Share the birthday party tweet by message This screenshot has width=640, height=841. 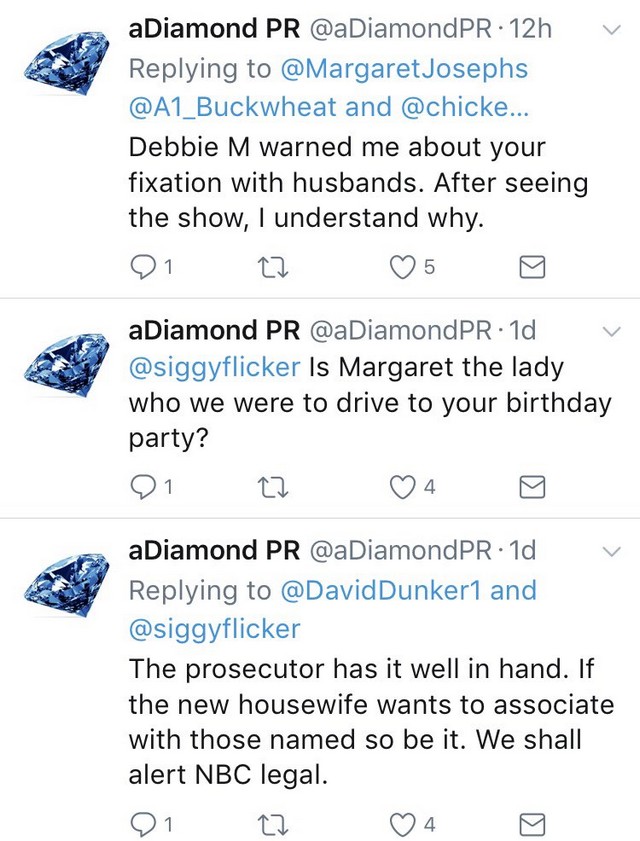534,487
